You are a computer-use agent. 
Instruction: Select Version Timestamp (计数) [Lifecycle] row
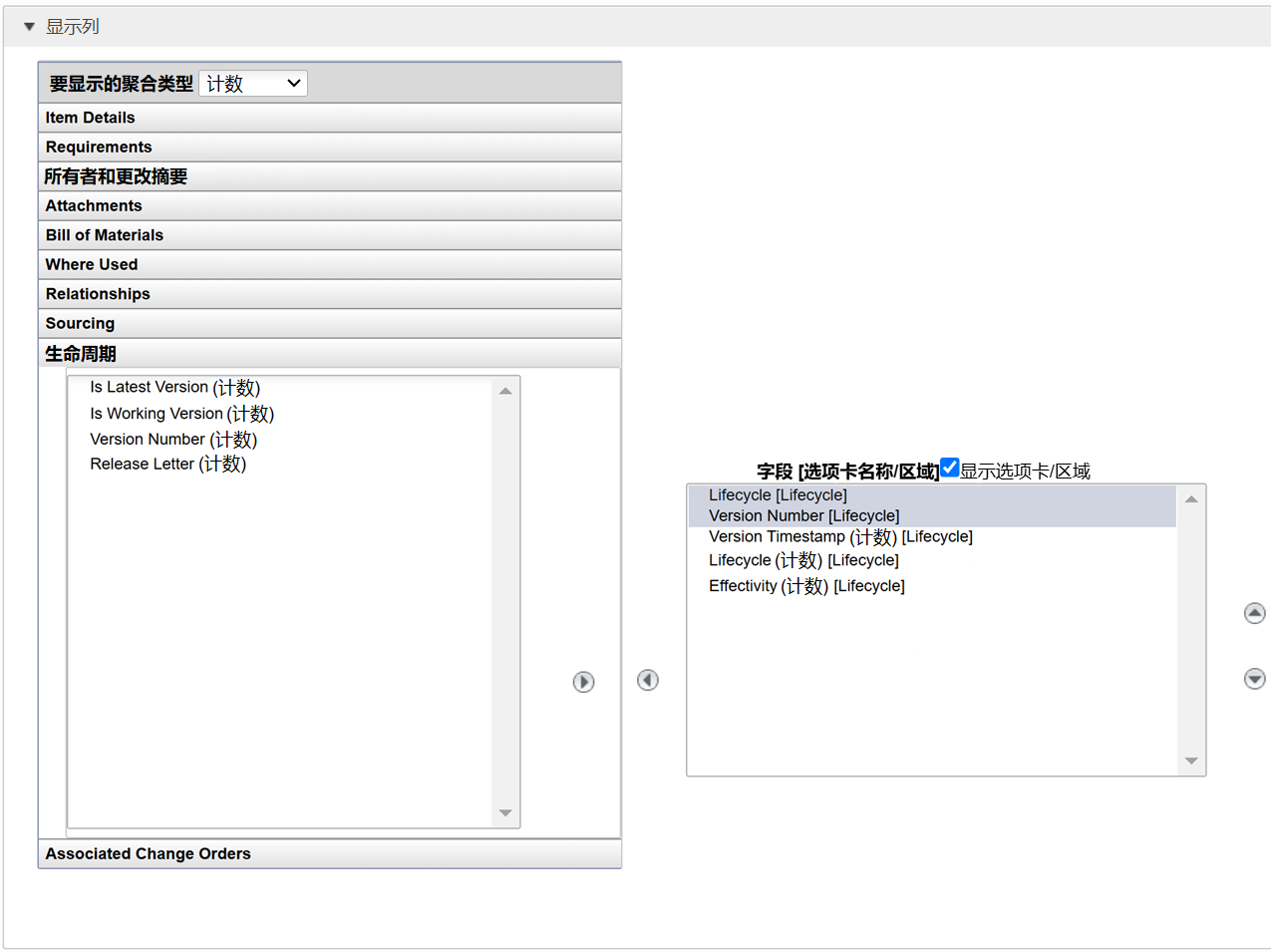click(932, 537)
